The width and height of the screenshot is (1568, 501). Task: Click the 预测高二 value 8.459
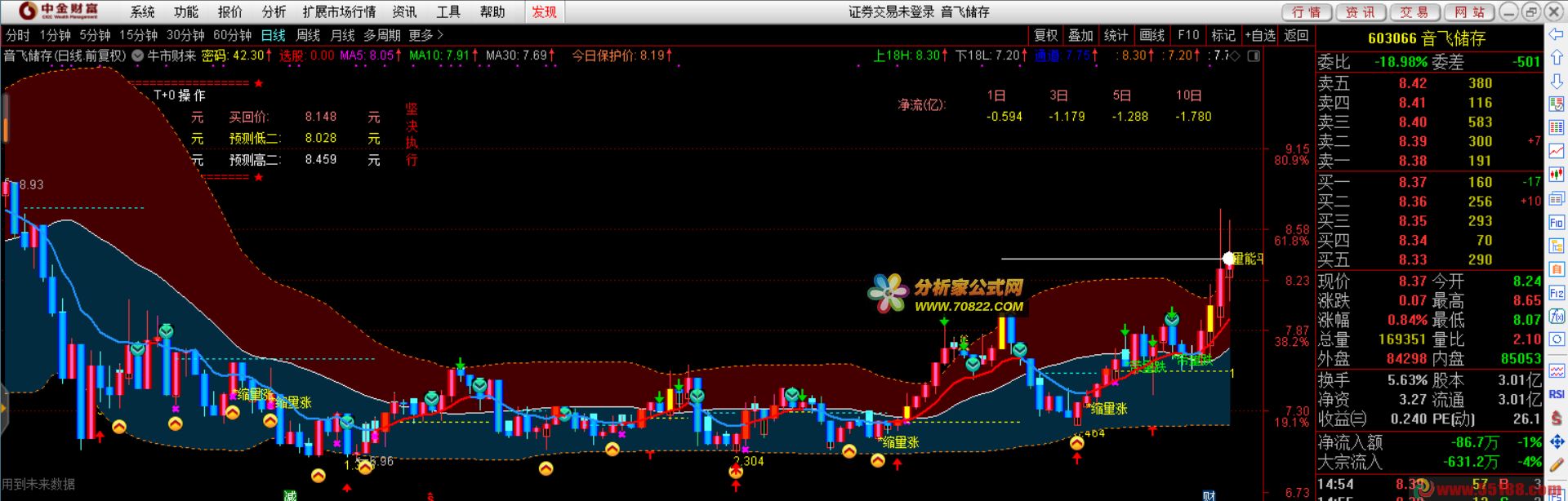321,160
